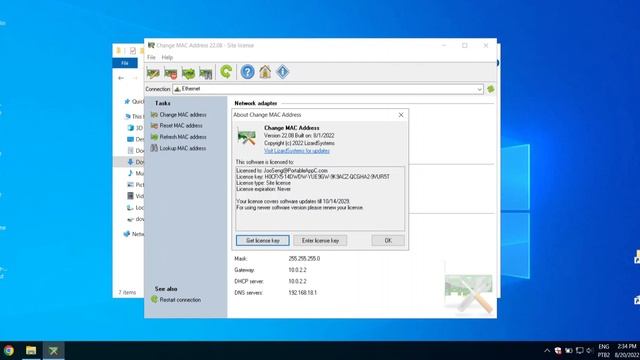640x360 pixels.
Task: Click the Change MAC address toolbar icon
Action: 153,73
